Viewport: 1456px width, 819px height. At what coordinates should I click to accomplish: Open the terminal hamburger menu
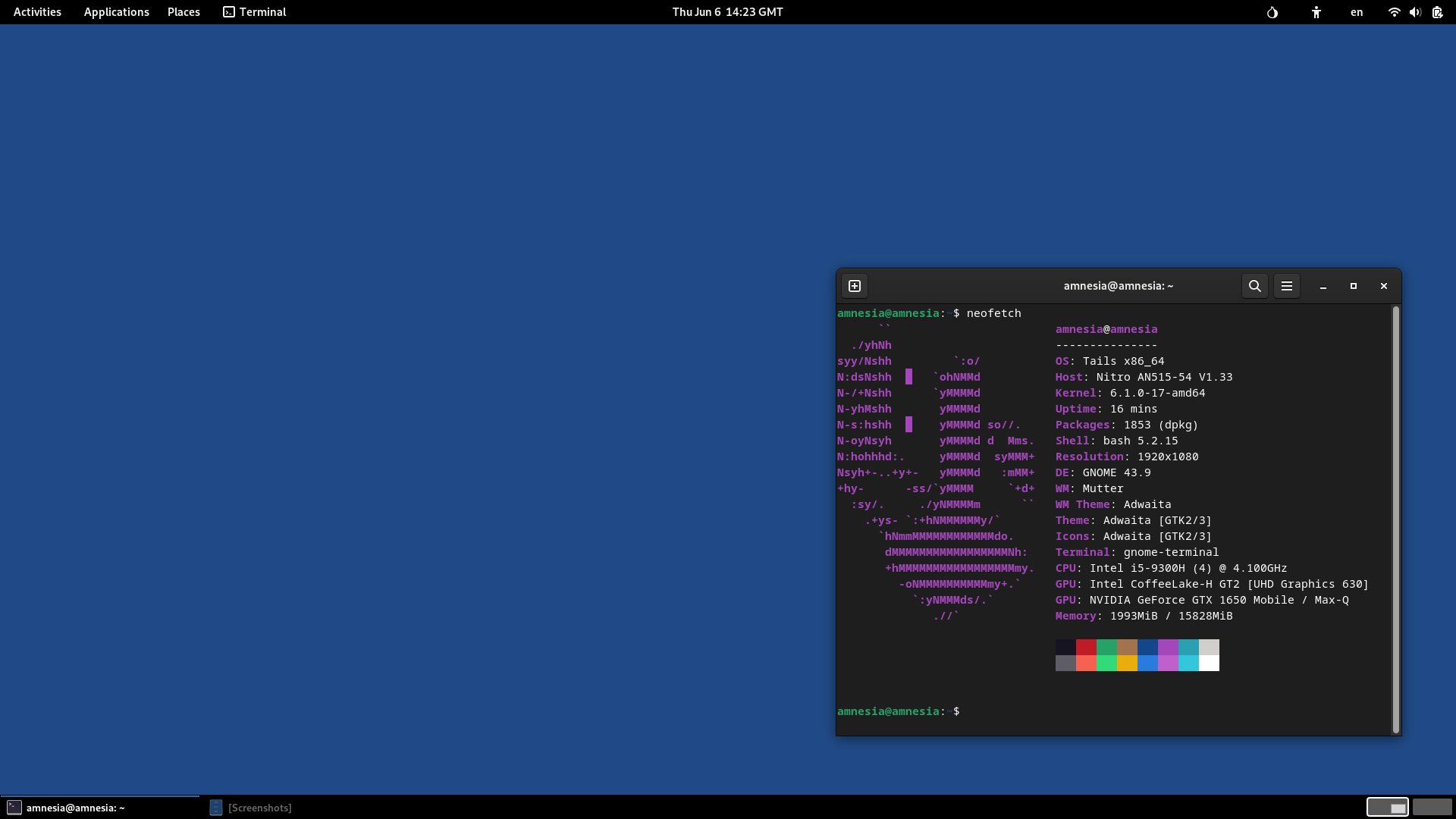point(1287,286)
